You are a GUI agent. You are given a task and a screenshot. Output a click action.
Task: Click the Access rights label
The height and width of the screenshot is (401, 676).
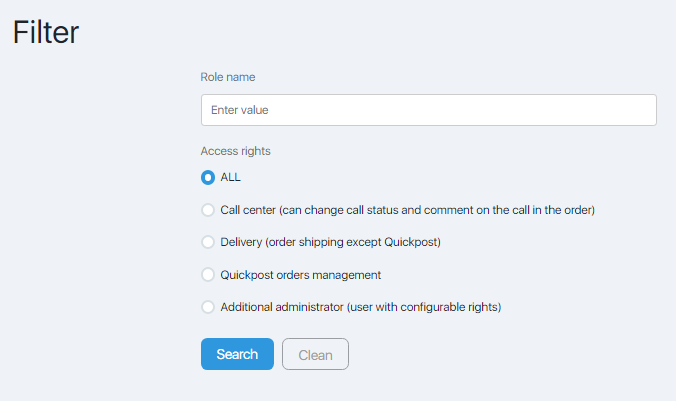pos(235,151)
